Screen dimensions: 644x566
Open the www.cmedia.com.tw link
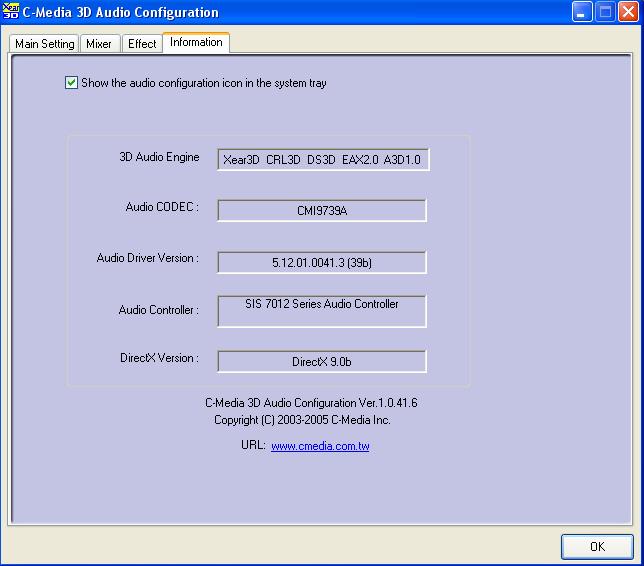click(320, 446)
